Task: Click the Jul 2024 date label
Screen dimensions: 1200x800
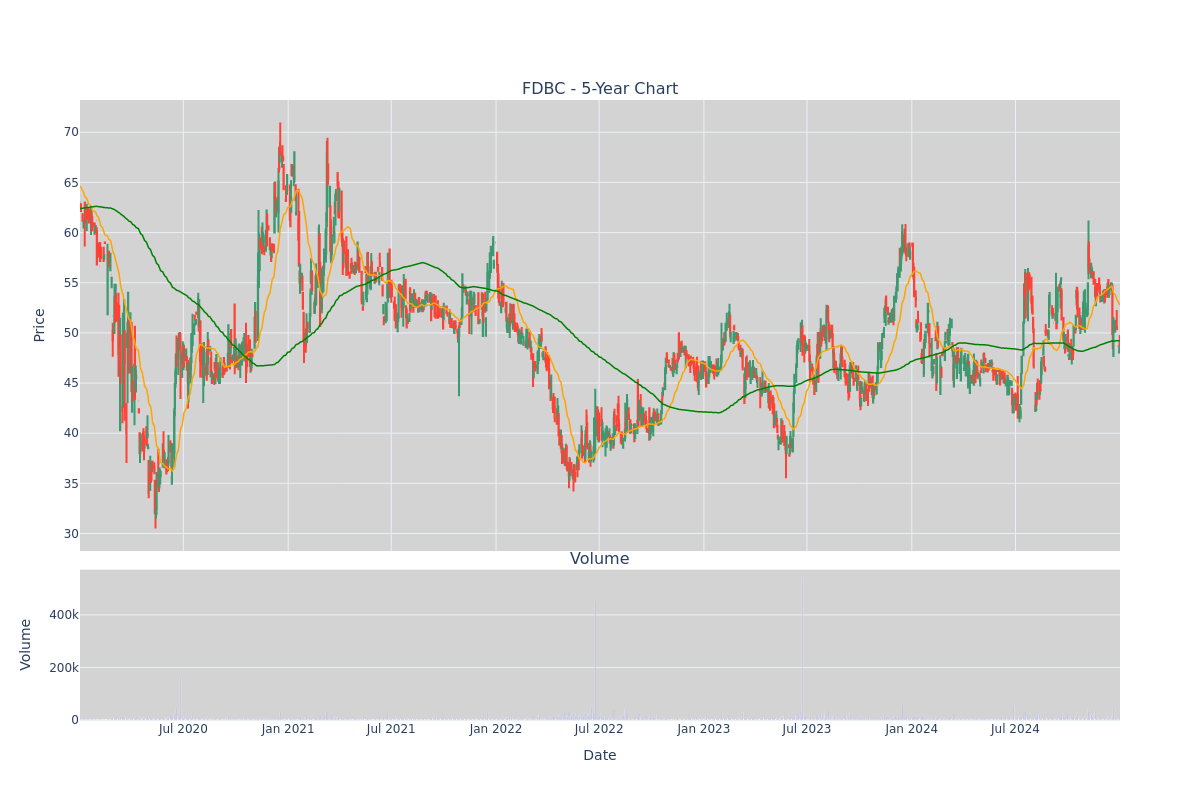Action: pos(1015,729)
